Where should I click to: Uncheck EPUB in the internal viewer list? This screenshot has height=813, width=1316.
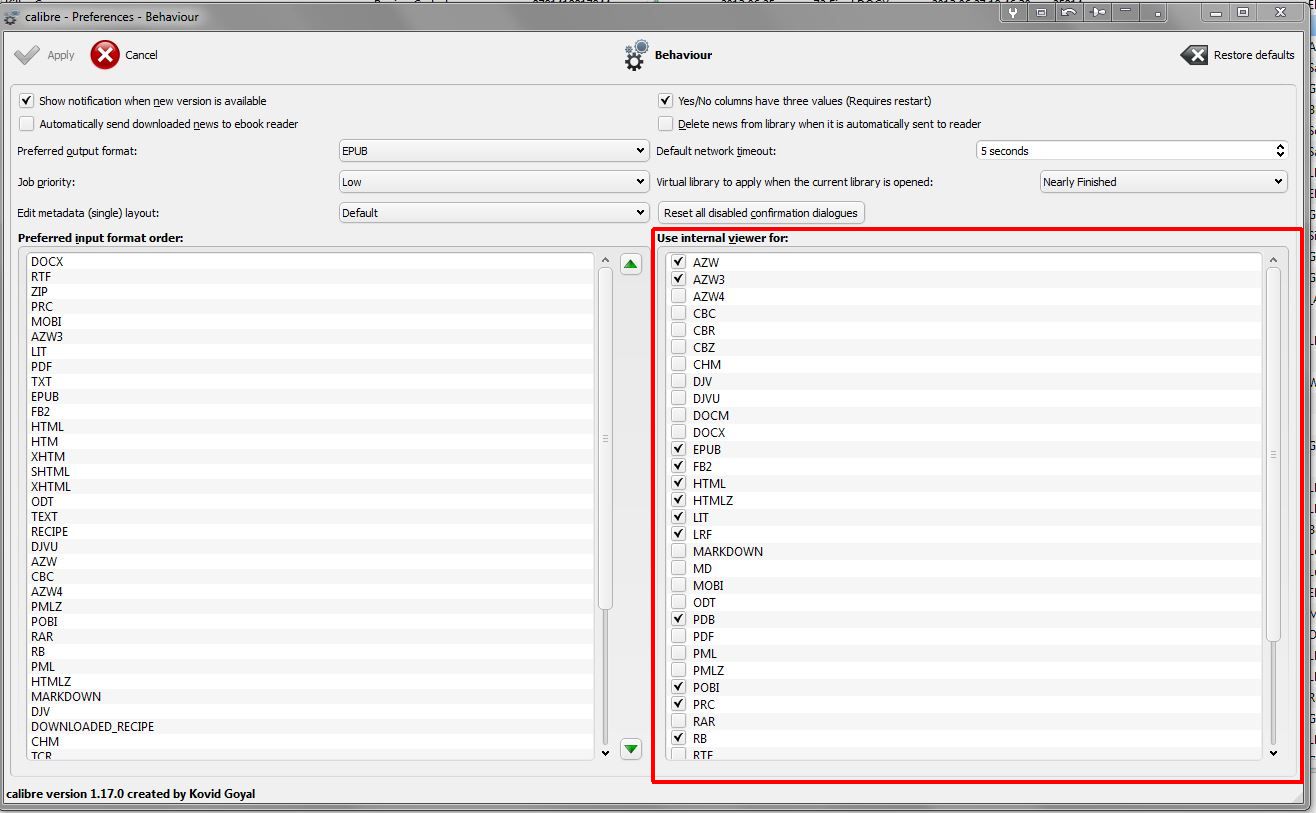679,449
